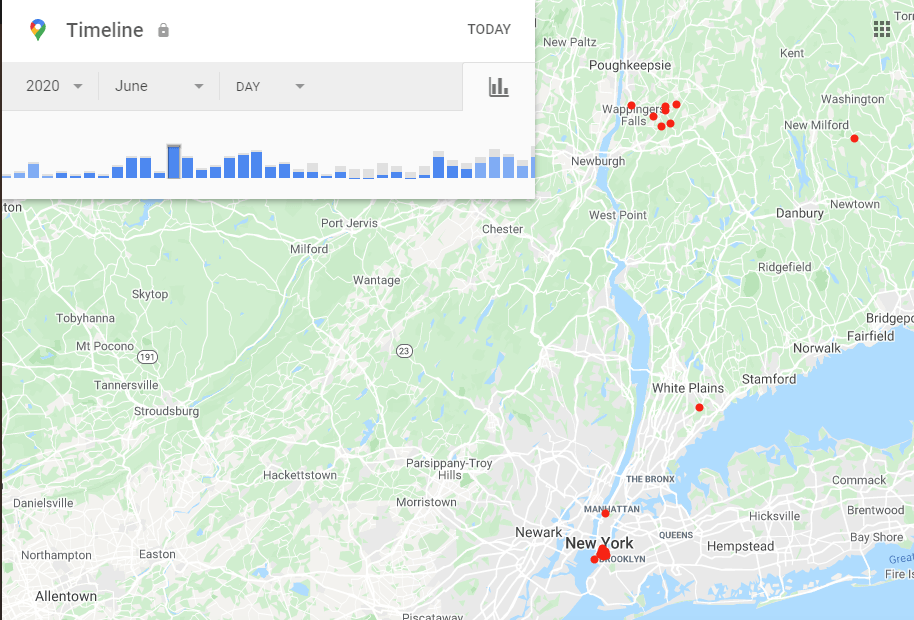
Task: Click the Danbury map label
Action: tap(799, 213)
